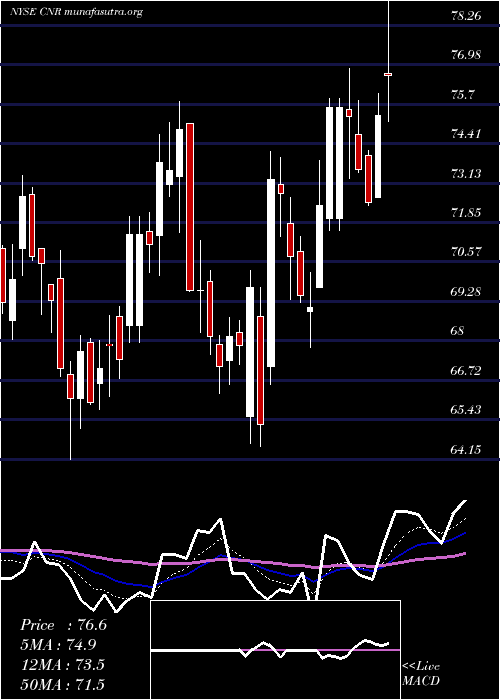Click the latest small red candlestick near 76.6
Image resolution: width=500 pixels, height=700 pixels.
[x=388, y=74]
